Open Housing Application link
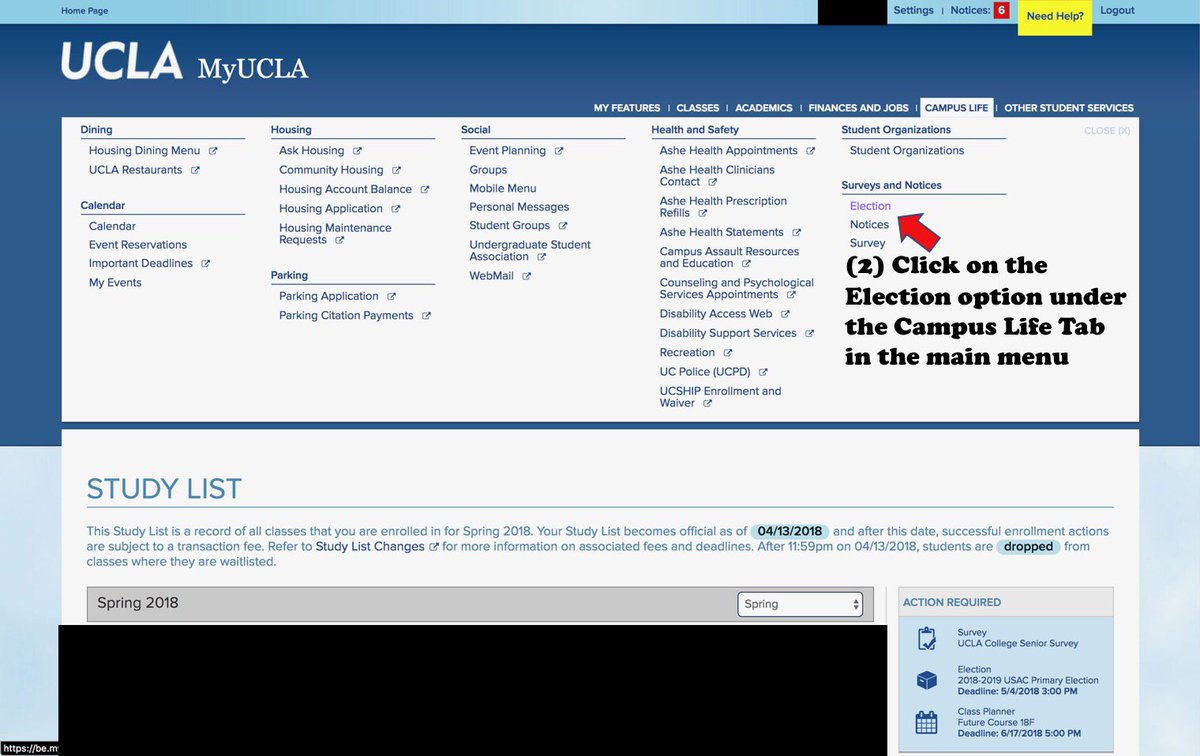 pos(331,209)
